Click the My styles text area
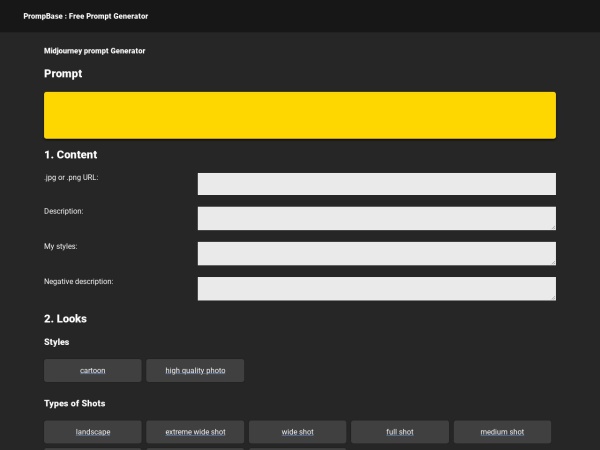 [376, 253]
